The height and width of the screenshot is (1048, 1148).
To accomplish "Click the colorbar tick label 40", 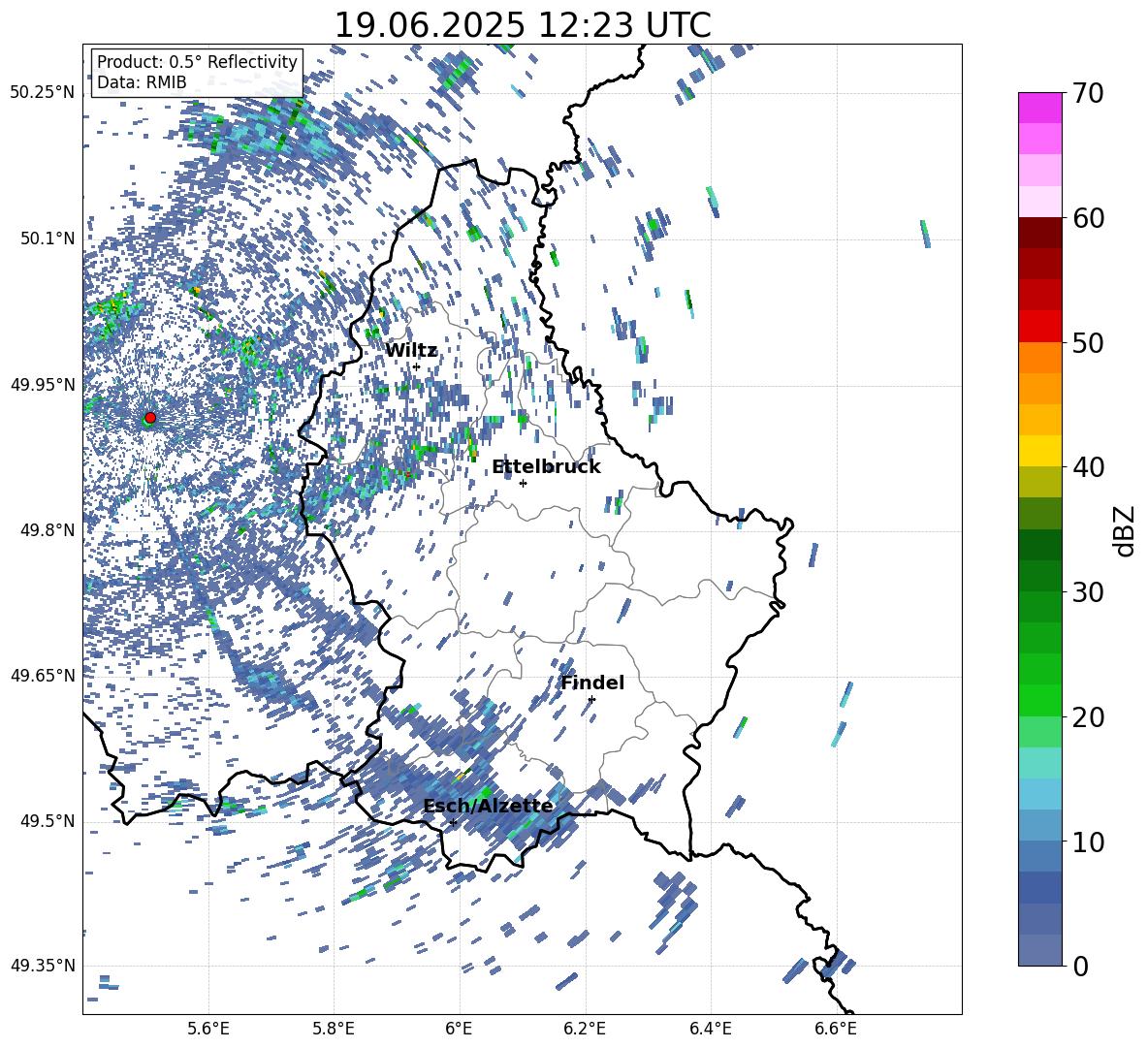I will click(1088, 467).
